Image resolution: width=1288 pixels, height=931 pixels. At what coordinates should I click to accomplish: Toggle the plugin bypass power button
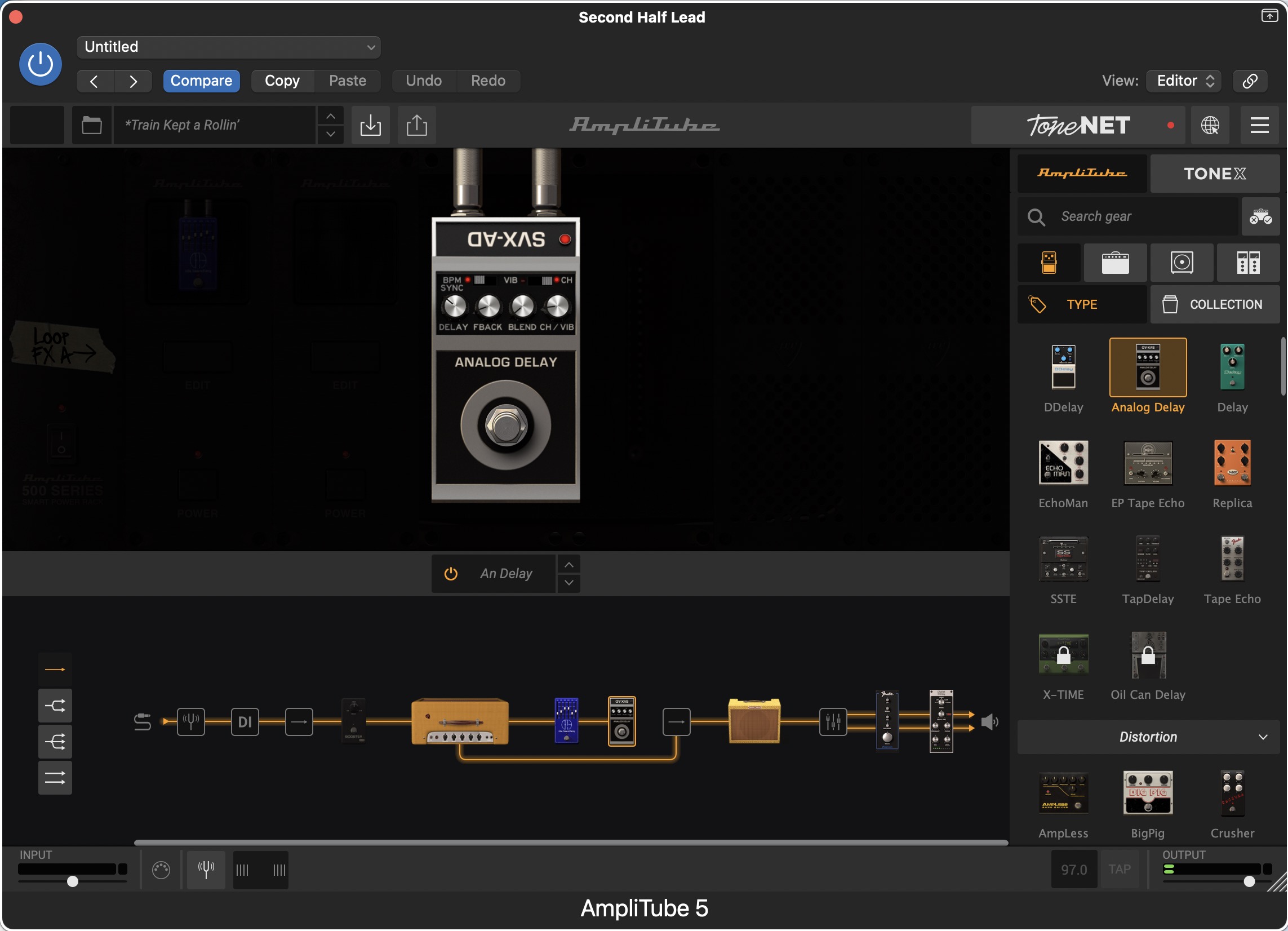pyautogui.click(x=41, y=64)
